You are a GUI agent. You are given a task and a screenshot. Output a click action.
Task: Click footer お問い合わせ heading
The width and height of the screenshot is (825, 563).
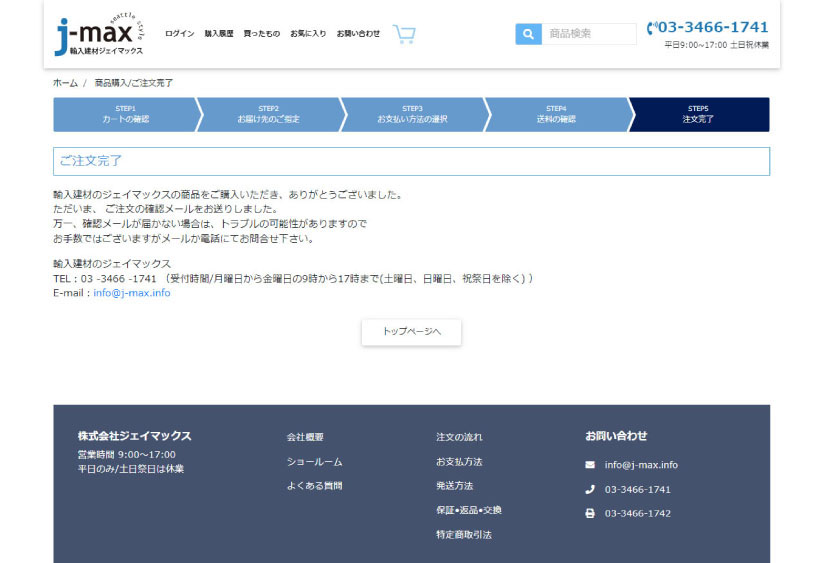coord(616,436)
